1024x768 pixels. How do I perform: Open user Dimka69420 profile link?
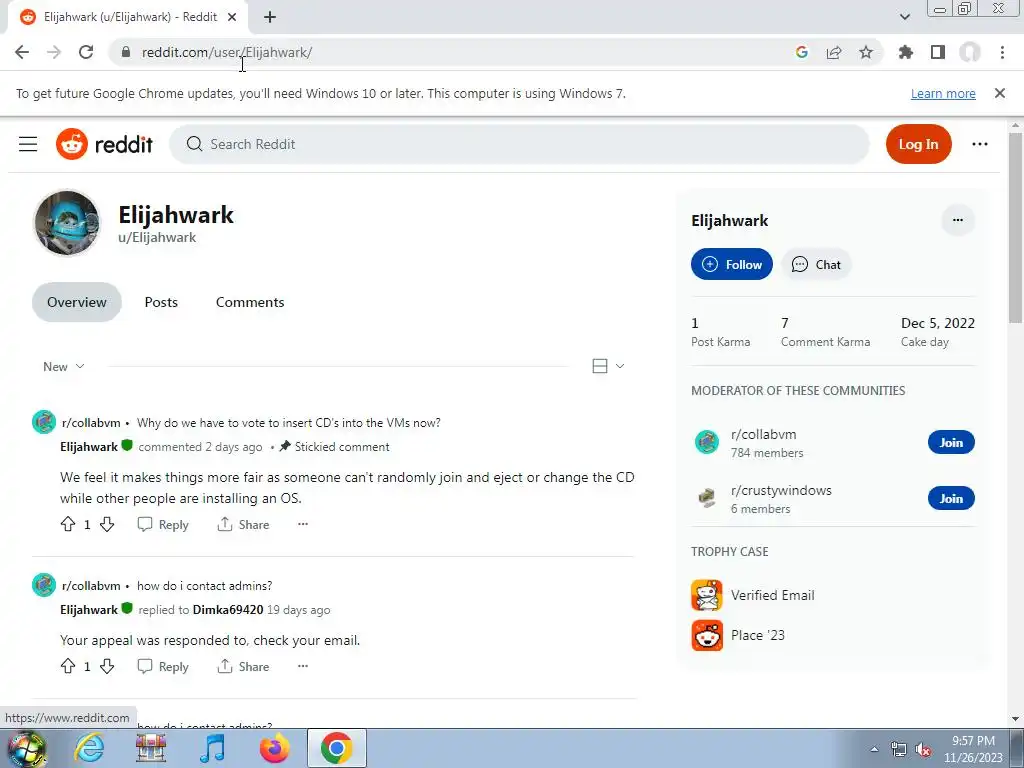pos(228,609)
